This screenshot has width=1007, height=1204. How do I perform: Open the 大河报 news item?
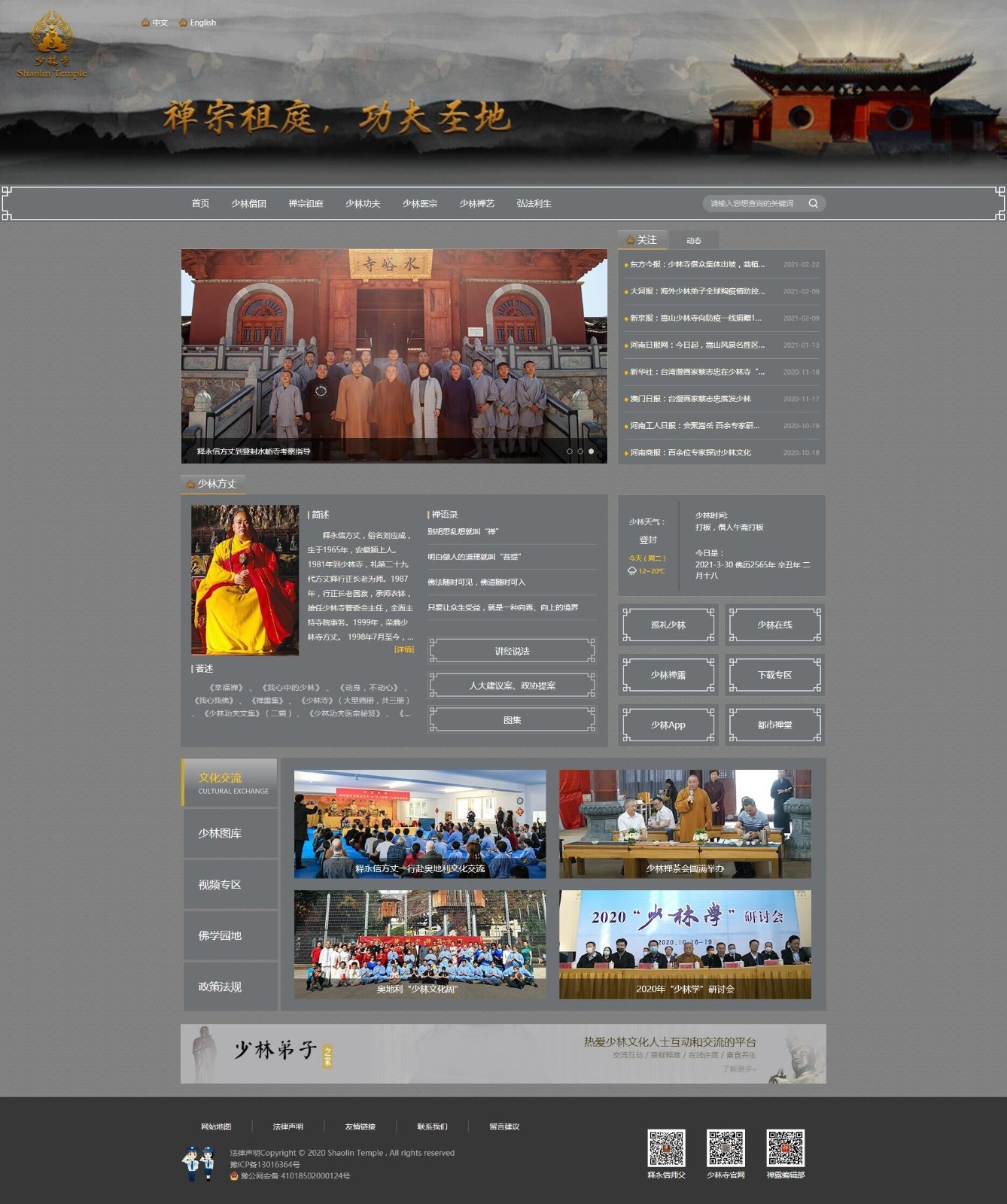697,291
